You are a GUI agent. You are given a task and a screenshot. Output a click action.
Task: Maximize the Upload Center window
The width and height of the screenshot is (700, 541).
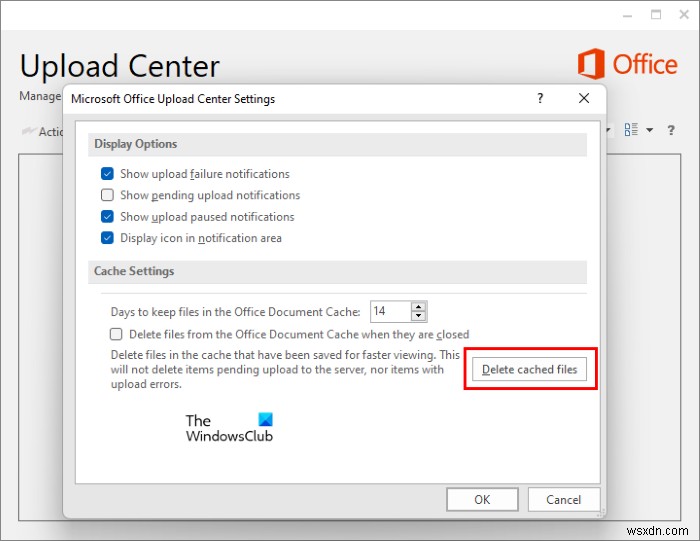[656, 15]
